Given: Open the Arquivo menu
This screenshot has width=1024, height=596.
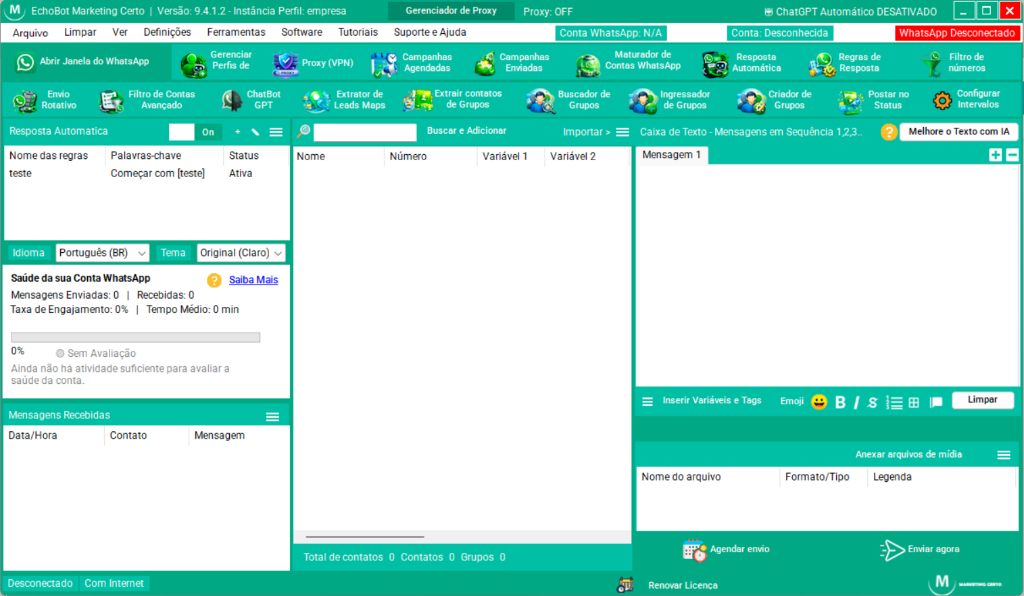Looking at the screenshot, I should click(30, 33).
